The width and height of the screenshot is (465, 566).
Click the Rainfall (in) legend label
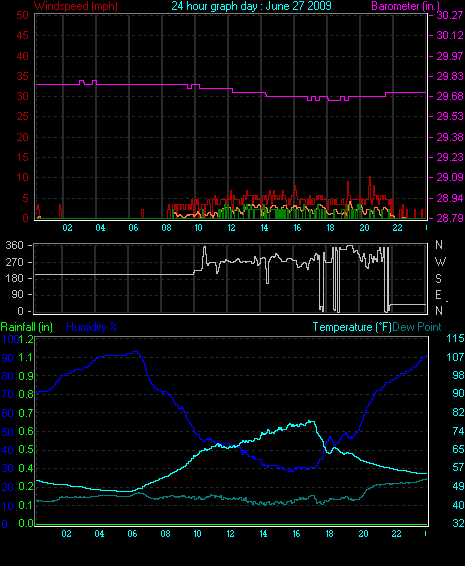pos(27,327)
